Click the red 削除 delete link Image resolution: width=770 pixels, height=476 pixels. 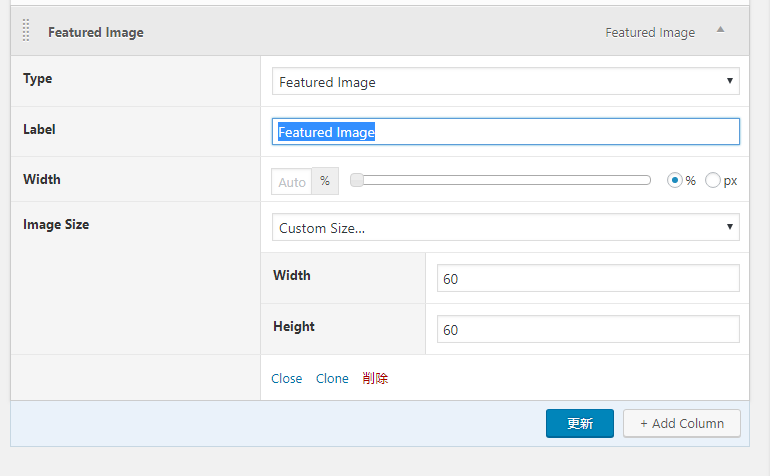coord(375,378)
